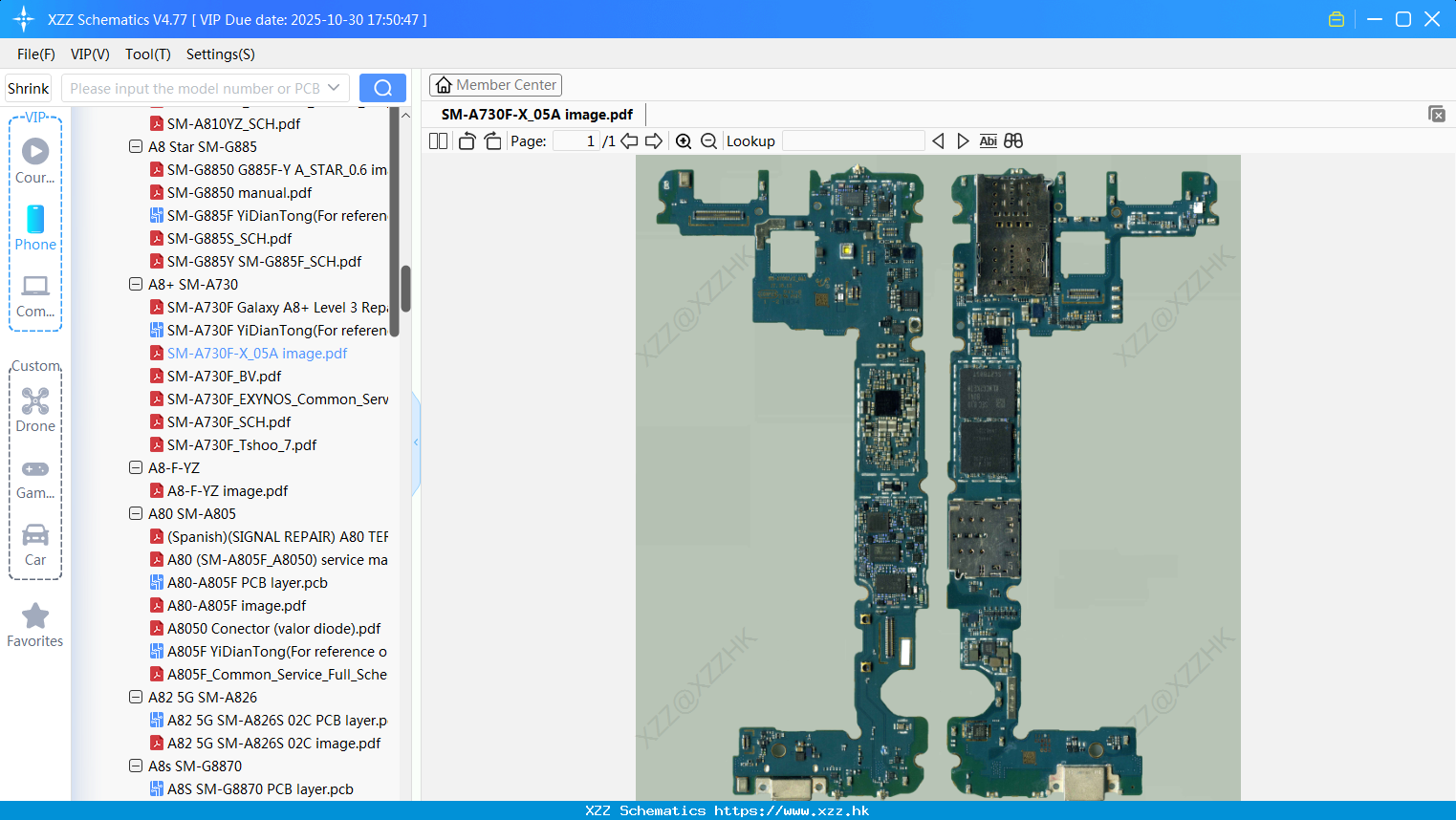This screenshot has width=1456, height=820.
Task: Click file tree vertical scrollbar thumb
Action: click(x=405, y=289)
